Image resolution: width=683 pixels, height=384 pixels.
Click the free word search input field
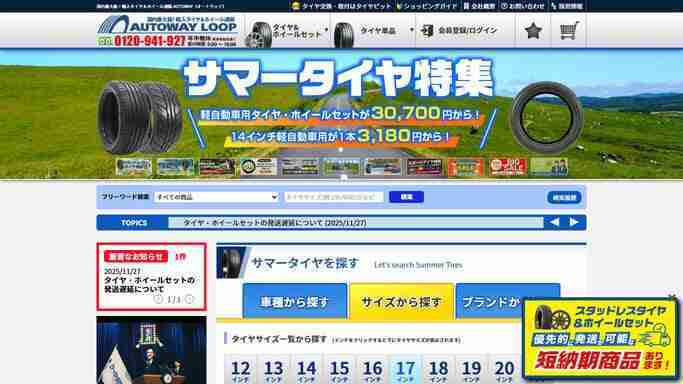[334, 197]
